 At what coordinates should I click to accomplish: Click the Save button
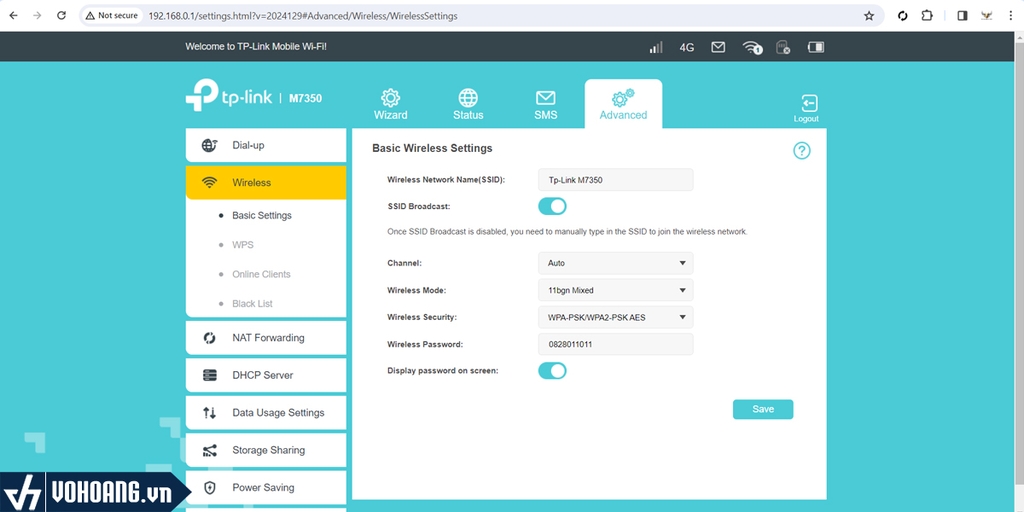click(x=762, y=409)
